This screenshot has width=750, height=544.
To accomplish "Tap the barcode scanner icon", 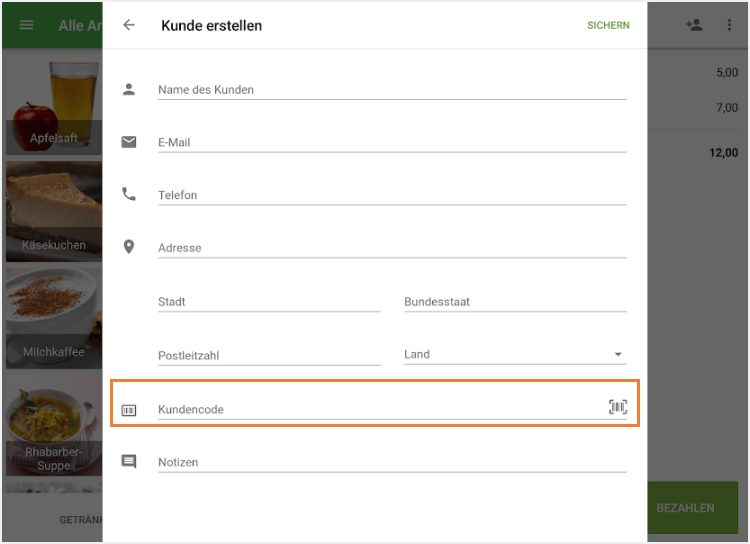I will (618, 406).
